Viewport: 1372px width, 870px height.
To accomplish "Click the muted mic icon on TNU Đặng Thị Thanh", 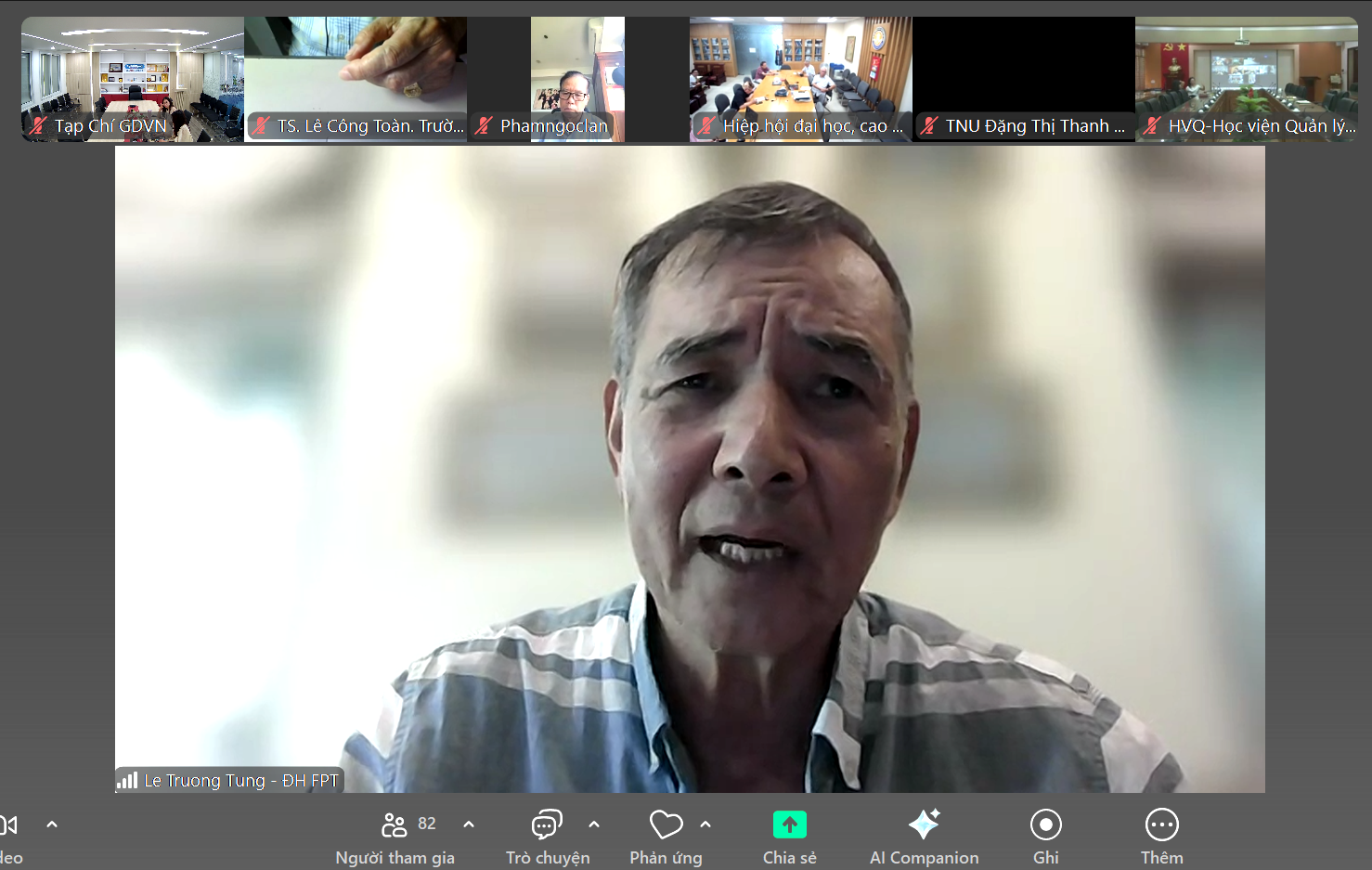I will tap(929, 125).
